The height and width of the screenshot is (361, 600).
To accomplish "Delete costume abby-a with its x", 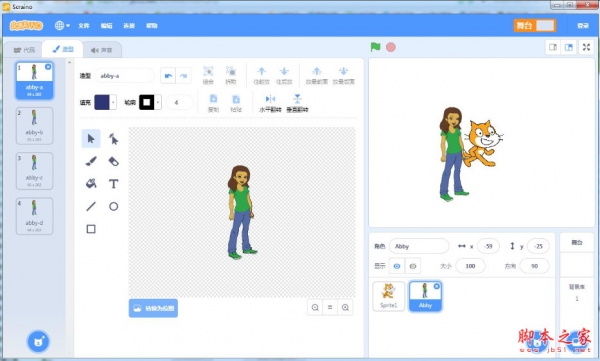I will pos(48,67).
